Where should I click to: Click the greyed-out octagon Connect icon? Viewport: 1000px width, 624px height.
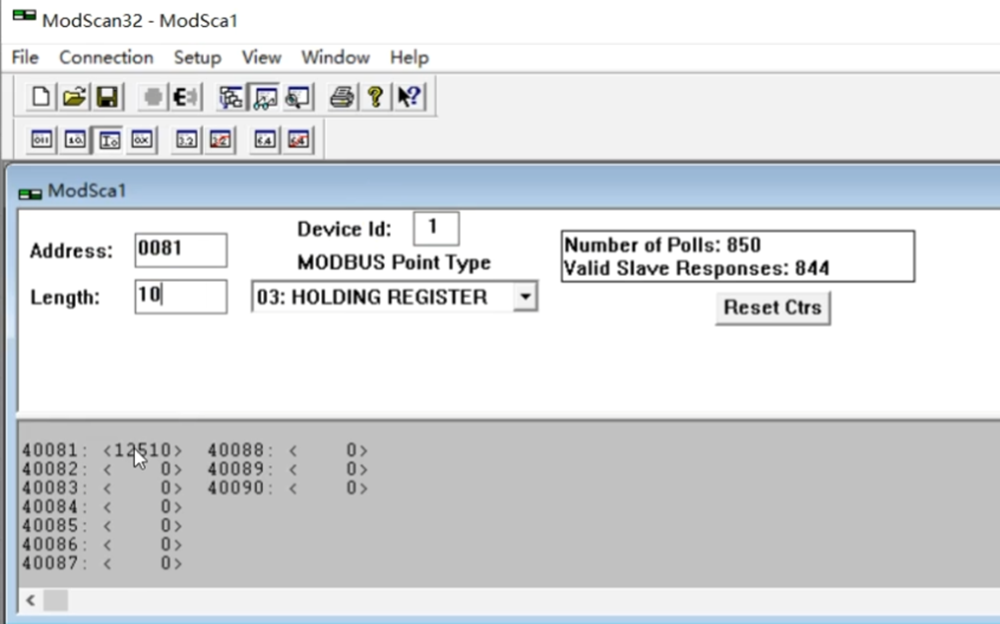tap(152, 97)
